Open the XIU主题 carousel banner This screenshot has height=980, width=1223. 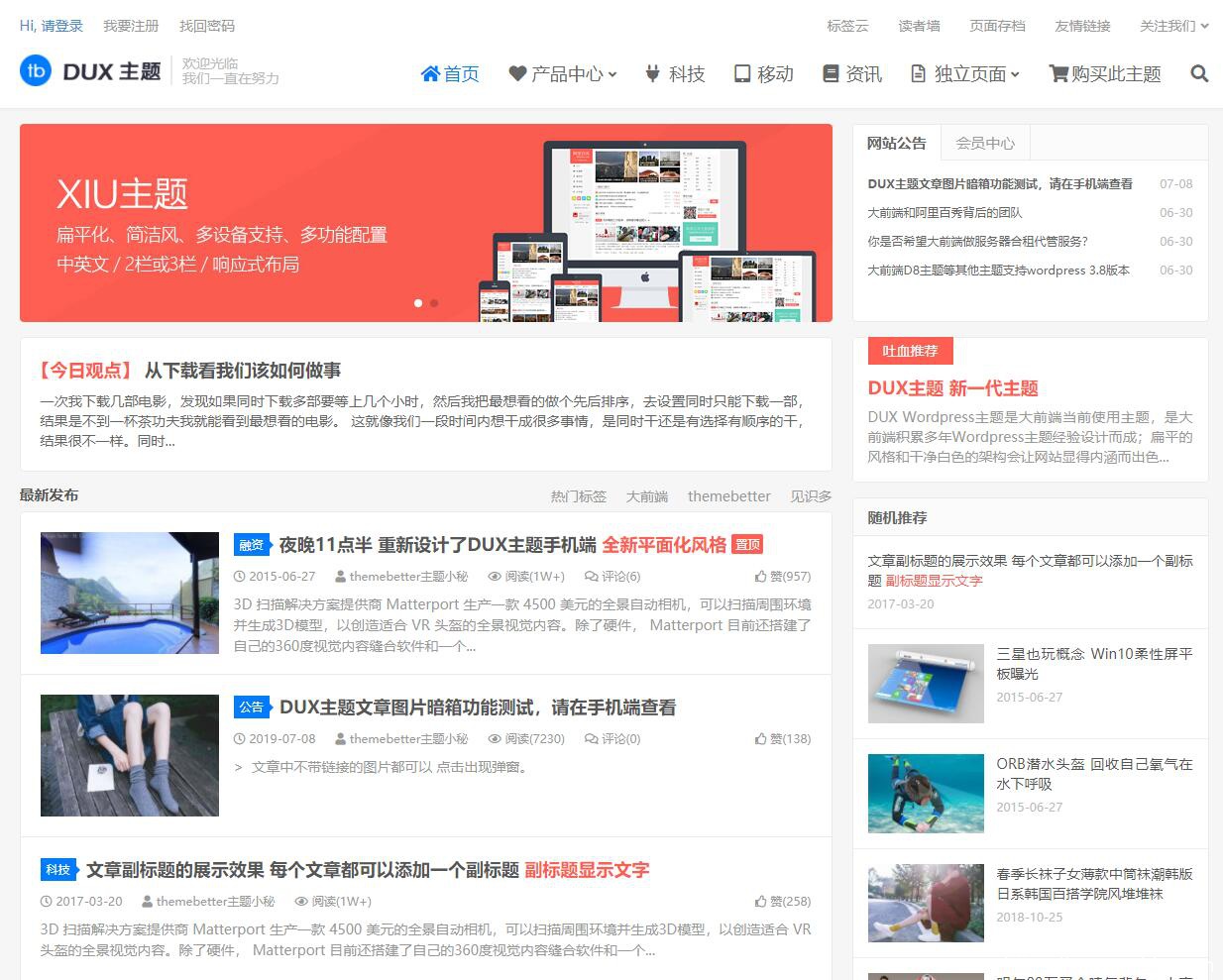(x=426, y=223)
